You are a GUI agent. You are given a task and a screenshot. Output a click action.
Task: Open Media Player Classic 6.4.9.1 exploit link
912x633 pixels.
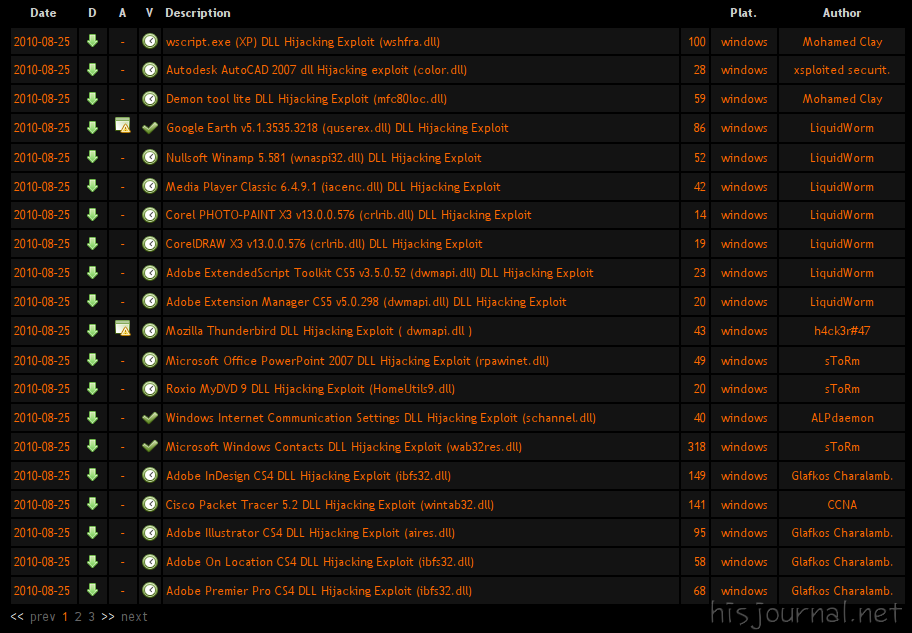[333, 187]
